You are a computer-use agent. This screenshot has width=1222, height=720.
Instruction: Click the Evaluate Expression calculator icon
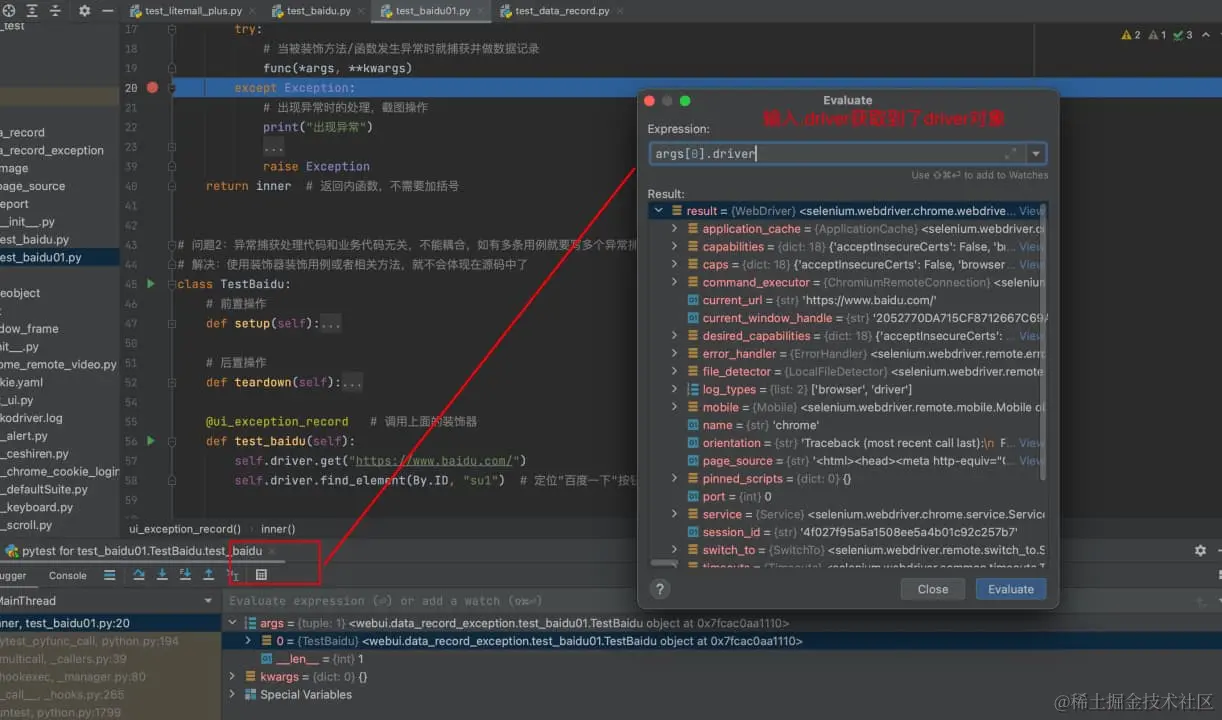pos(261,575)
